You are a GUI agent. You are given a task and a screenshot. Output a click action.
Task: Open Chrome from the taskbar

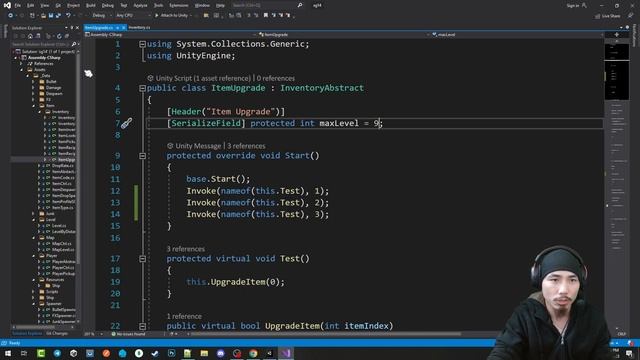pos(253,353)
